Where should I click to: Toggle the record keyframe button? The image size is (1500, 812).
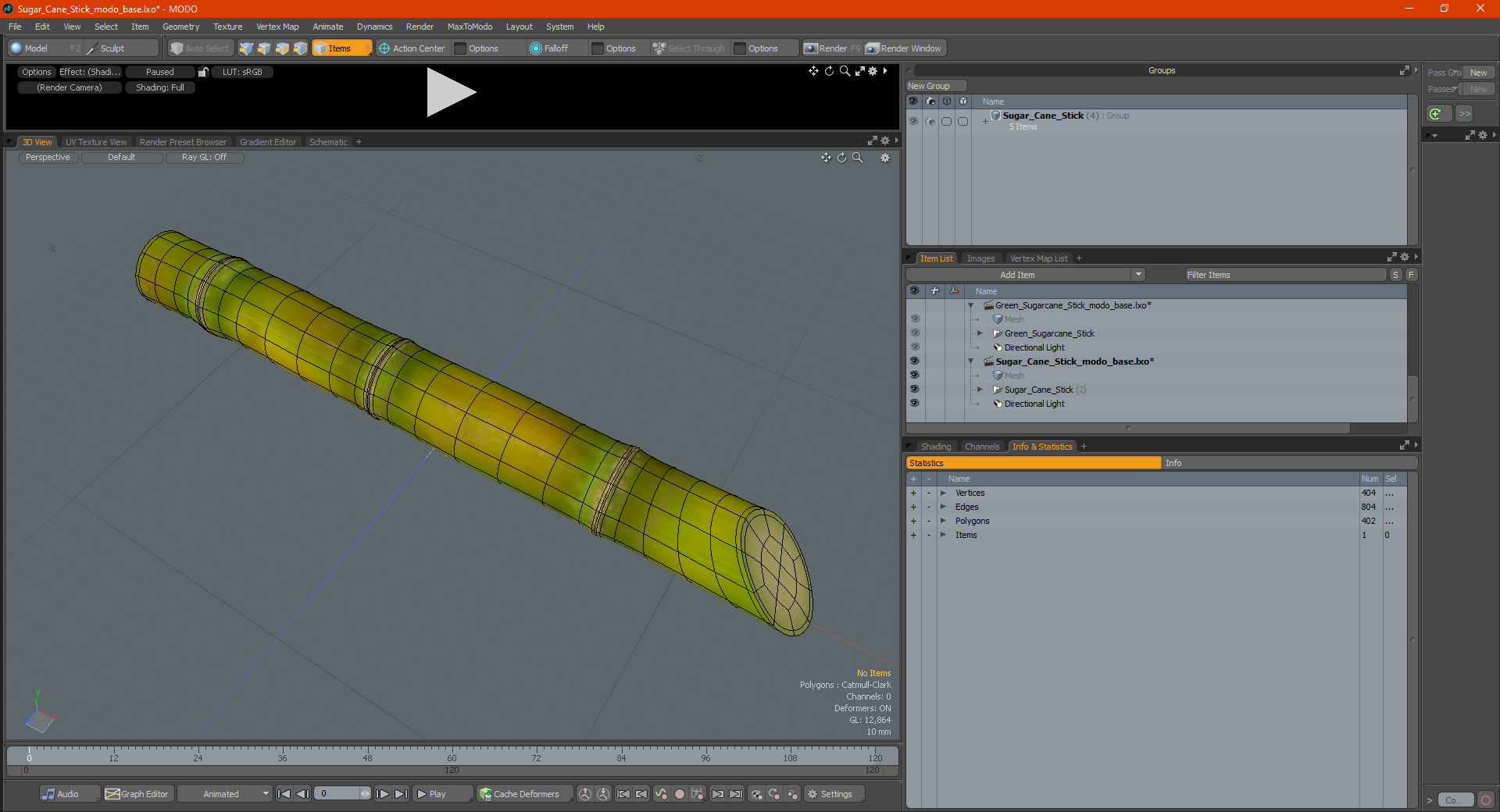point(680,794)
